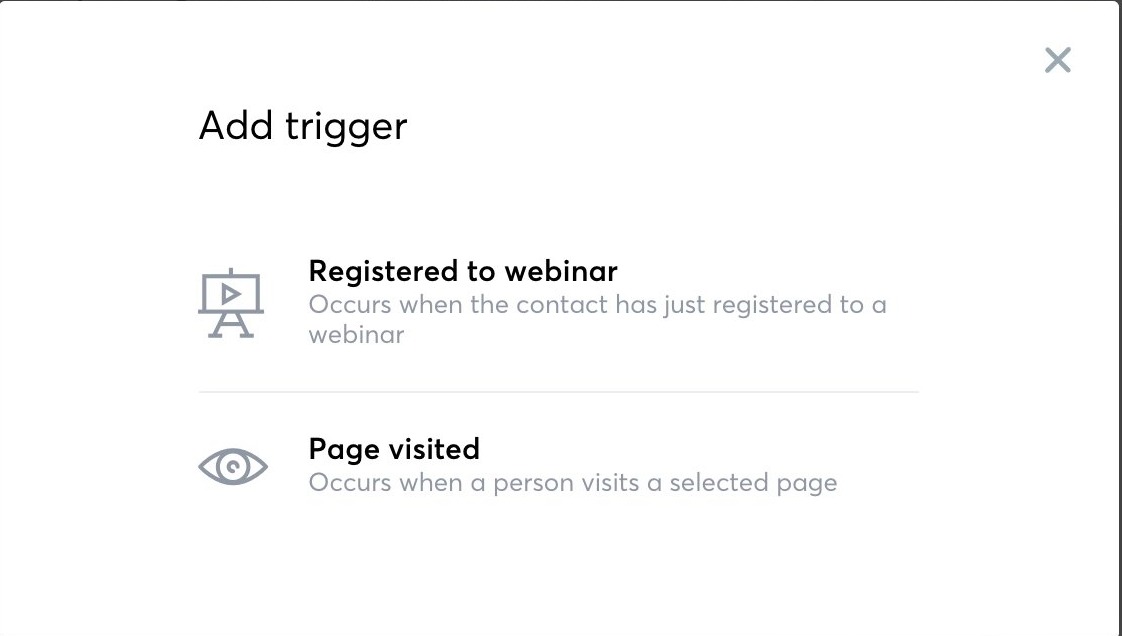Select the Page visited trigger title
The width and height of the screenshot is (1122, 636).
394,449
